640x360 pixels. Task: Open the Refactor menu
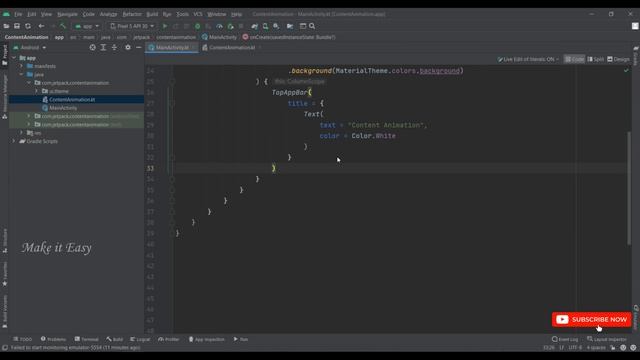pos(132,14)
